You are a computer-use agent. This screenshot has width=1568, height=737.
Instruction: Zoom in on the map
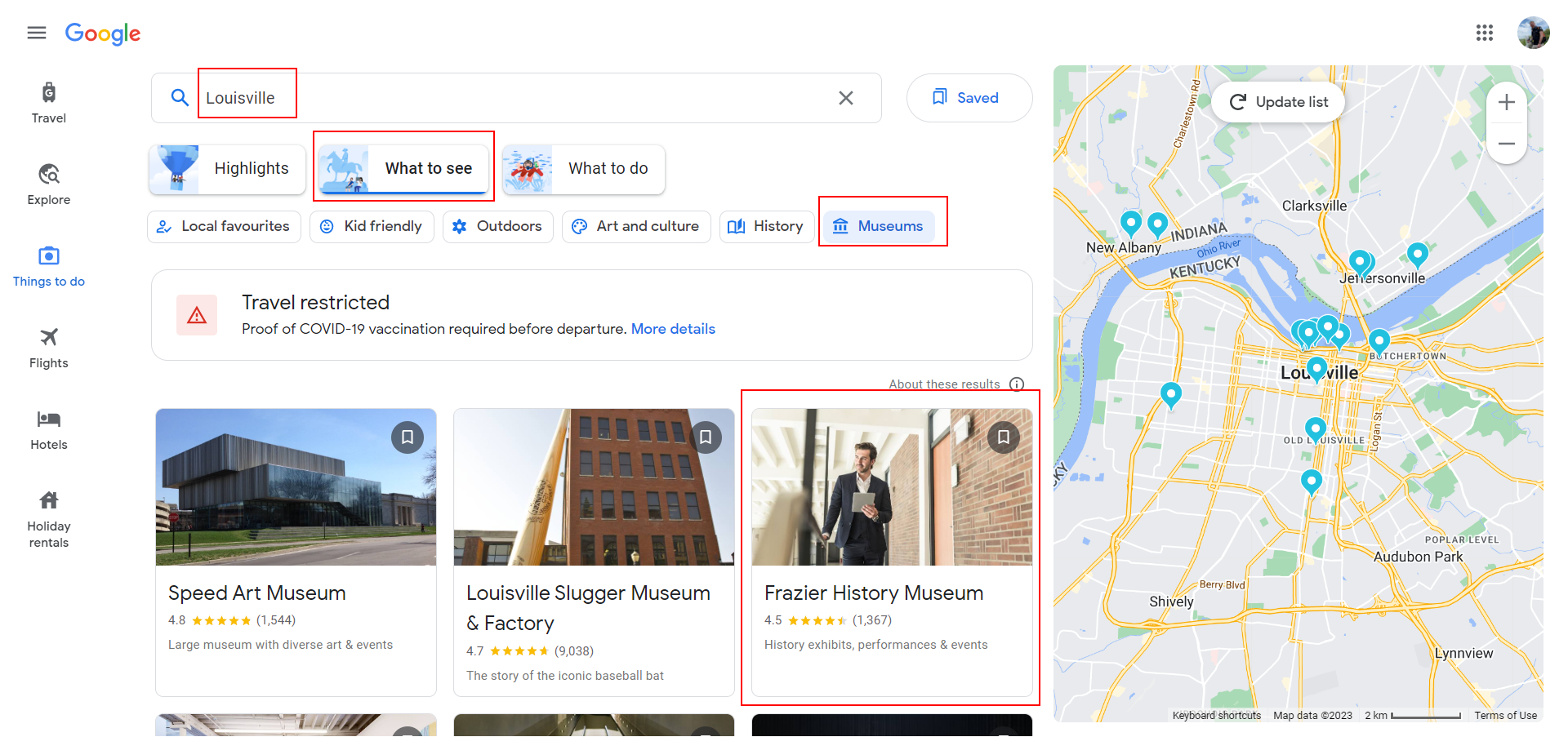[x=1507, y=102]
